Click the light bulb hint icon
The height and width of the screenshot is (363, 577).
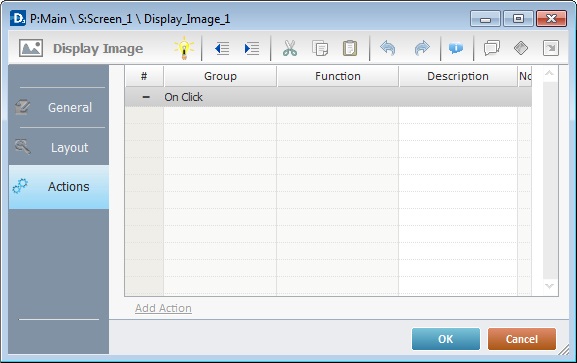pos(184,48)
